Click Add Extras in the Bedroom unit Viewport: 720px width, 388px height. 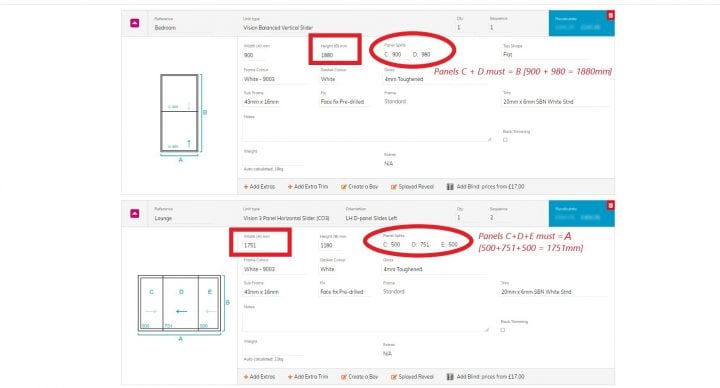259,187
